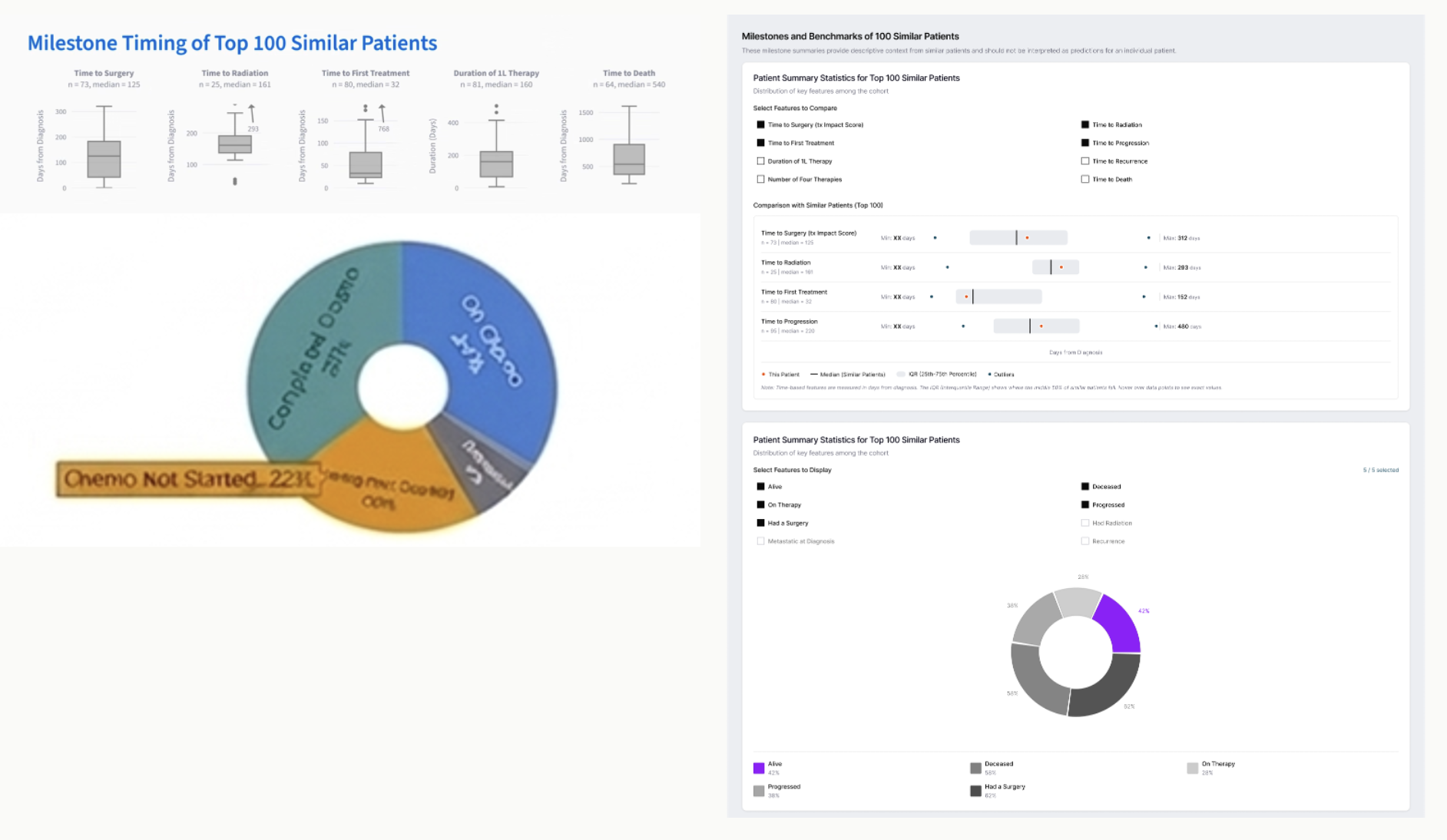Click the Milestone Timing of Top 100 heading
The width and height of the screenshot is (1447, 840).
(232, 43)
